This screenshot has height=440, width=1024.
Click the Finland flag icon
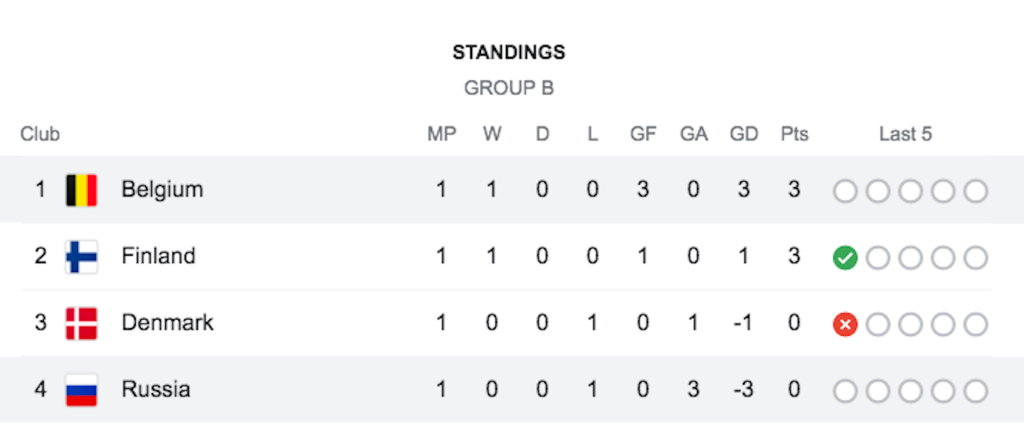coord(82,257)
